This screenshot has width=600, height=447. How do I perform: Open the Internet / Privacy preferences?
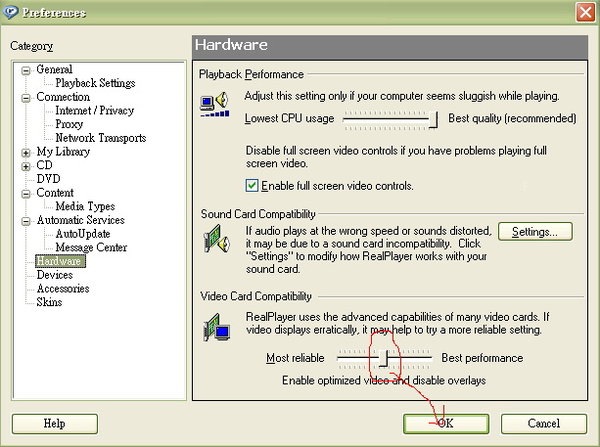click(x=95, y=111)
